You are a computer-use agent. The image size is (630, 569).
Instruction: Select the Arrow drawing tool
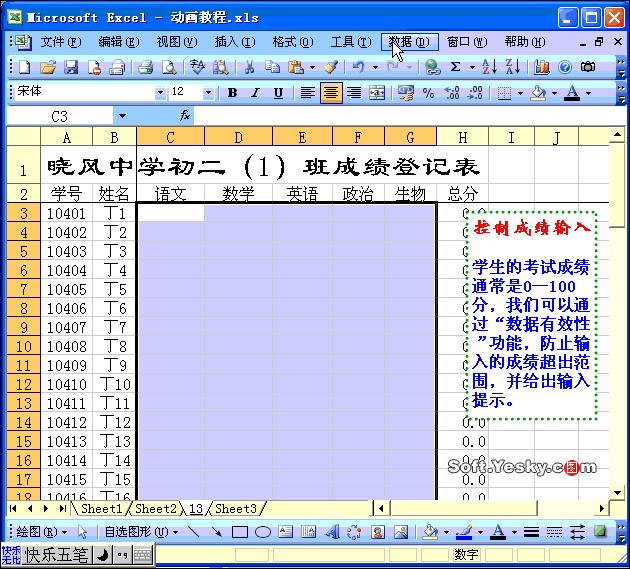click(x=217, y=532)
